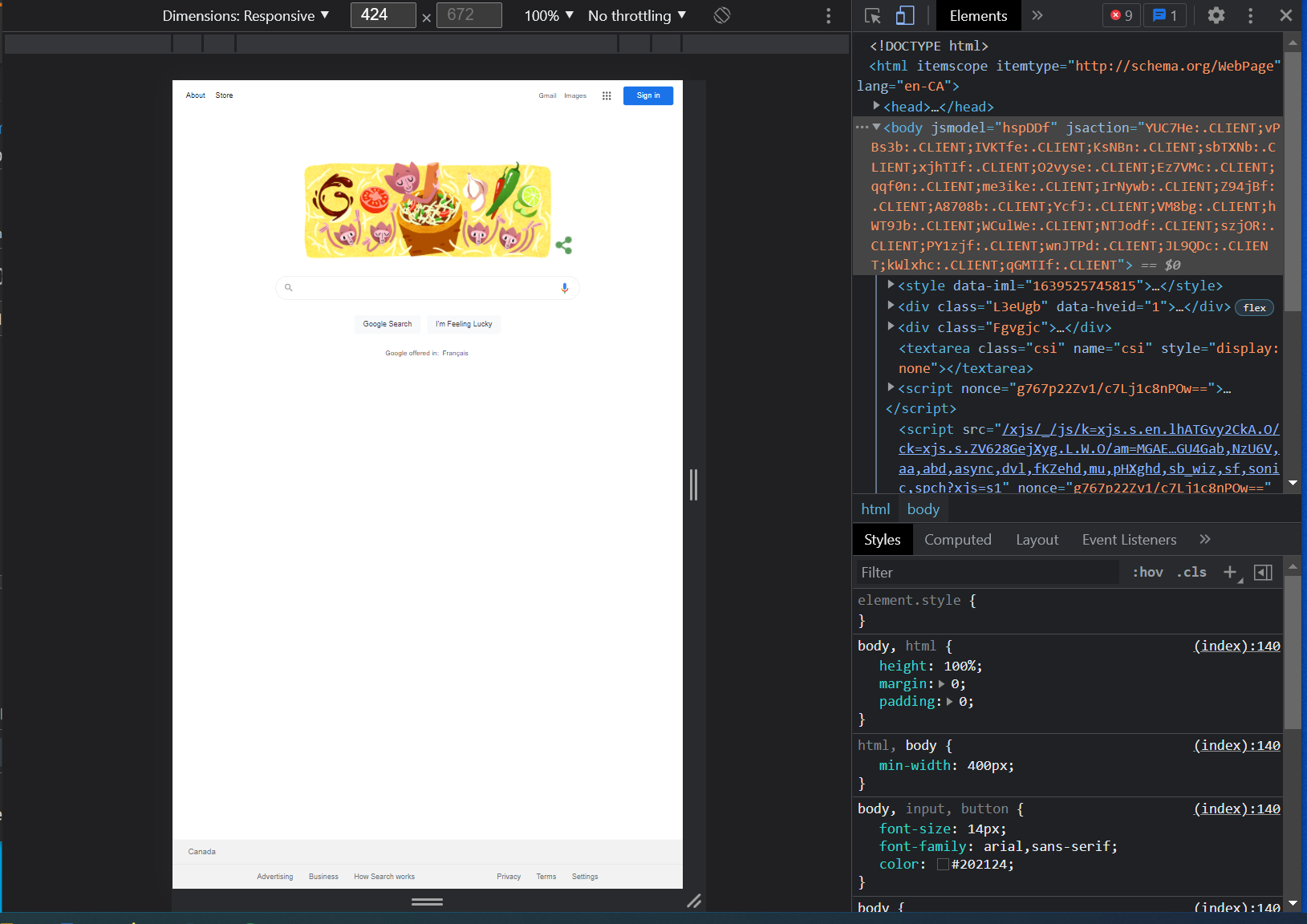Expand the div class L3eUgb node
Screen dimensions: 1307x924
pos(891,306)
